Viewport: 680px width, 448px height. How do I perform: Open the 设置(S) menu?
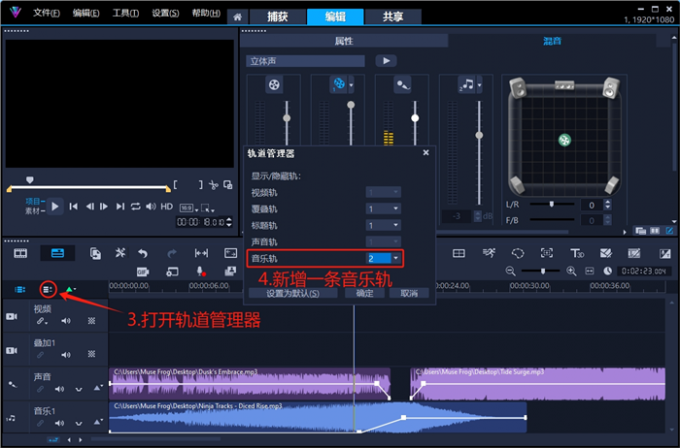[x=165, y=13]
